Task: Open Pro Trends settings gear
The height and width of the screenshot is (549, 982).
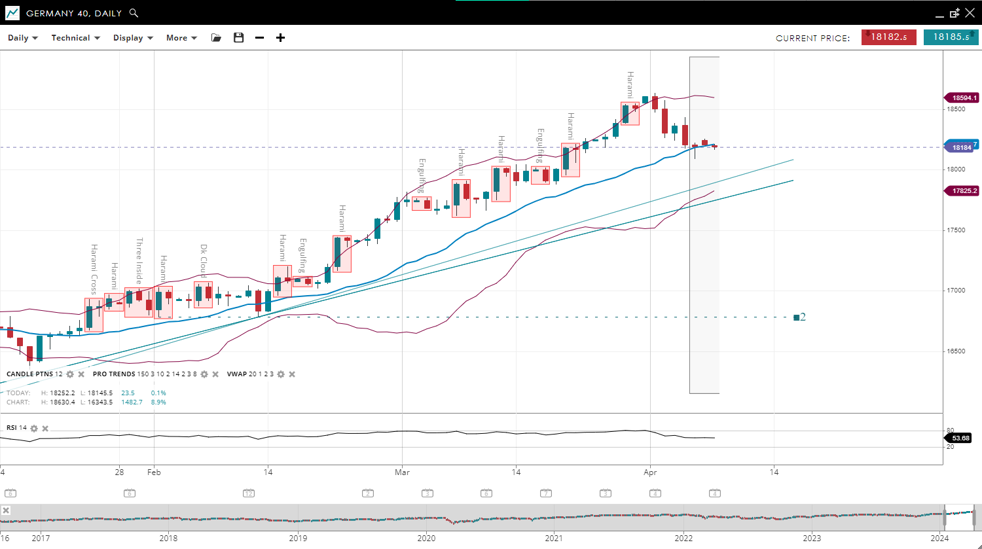Action: point(204,374)
